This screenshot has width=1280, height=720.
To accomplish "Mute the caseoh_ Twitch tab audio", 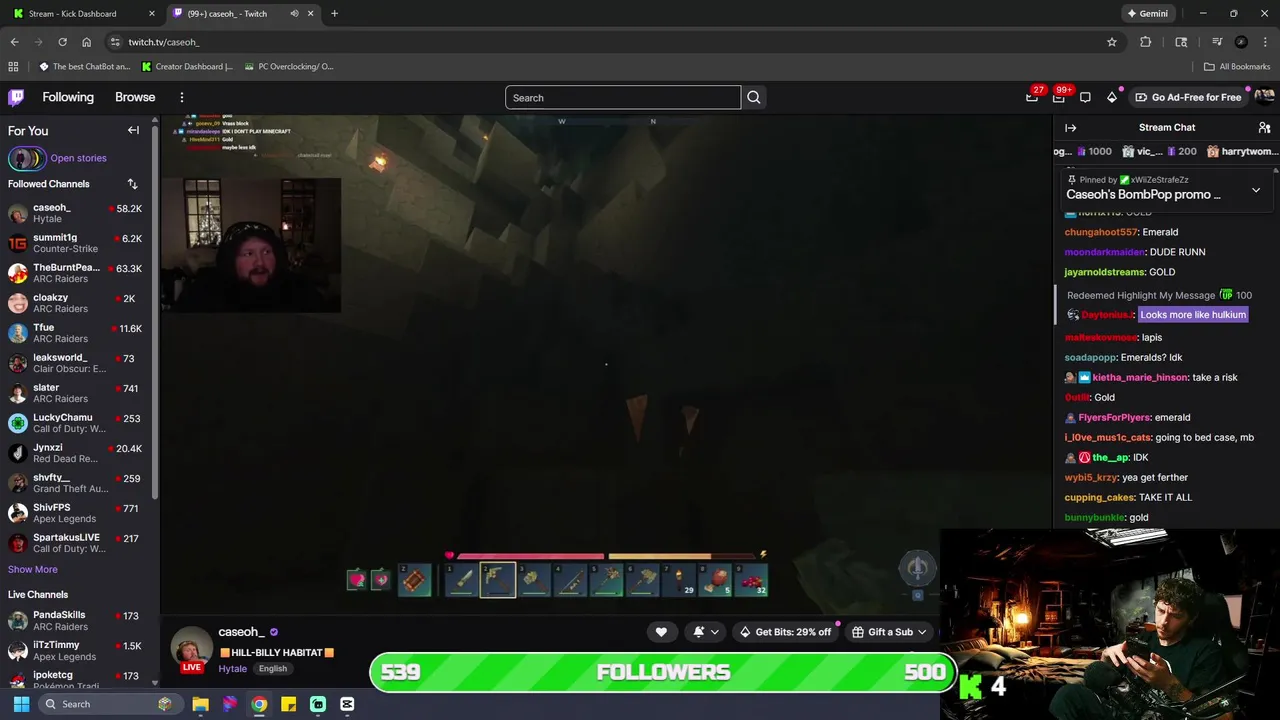I will coord(294,14).
